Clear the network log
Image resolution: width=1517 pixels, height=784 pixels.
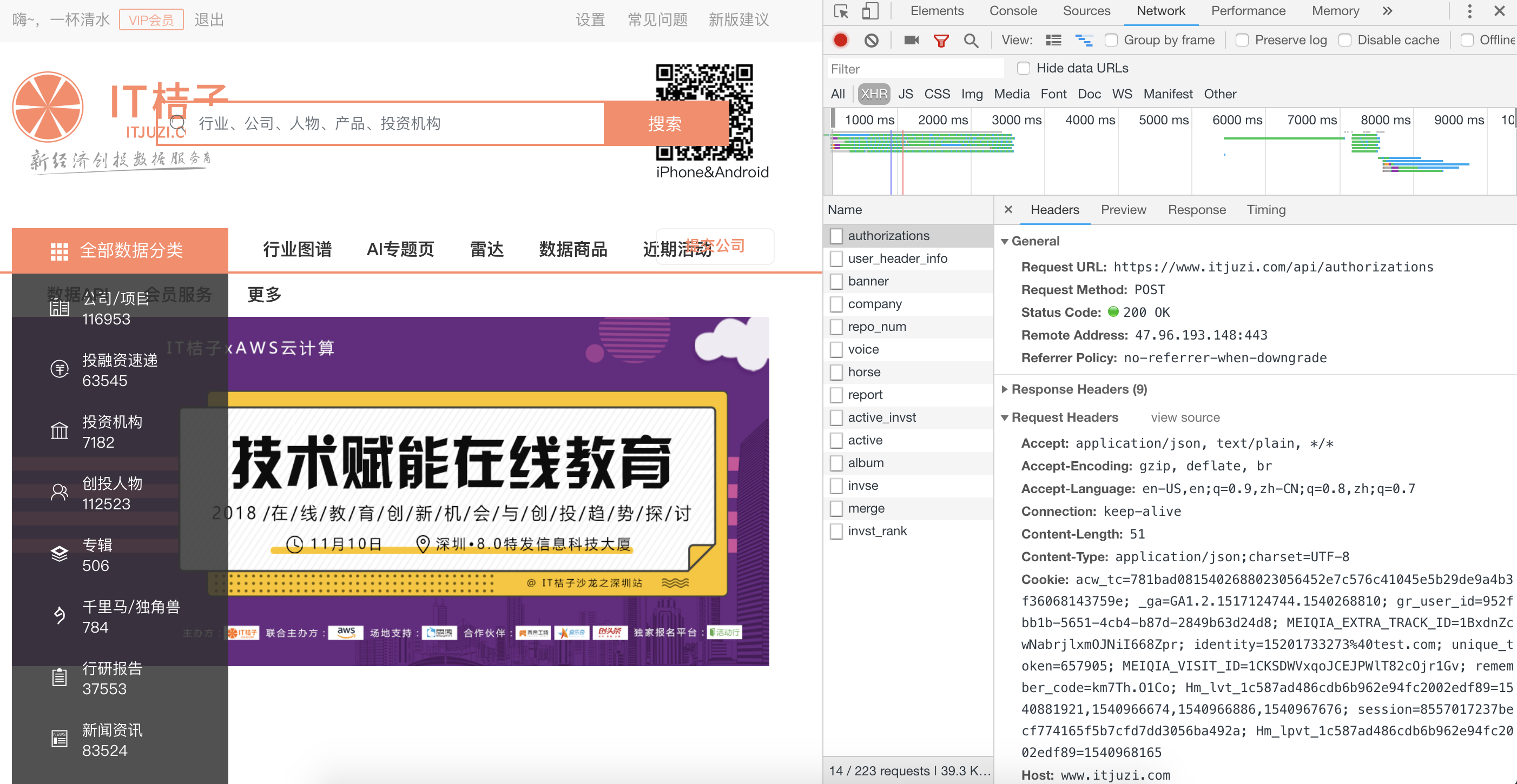click(x=871, y=40)
